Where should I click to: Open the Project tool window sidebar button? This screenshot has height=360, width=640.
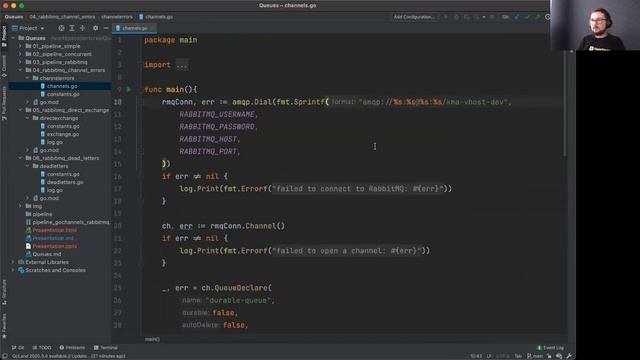[x=4, y=36]
